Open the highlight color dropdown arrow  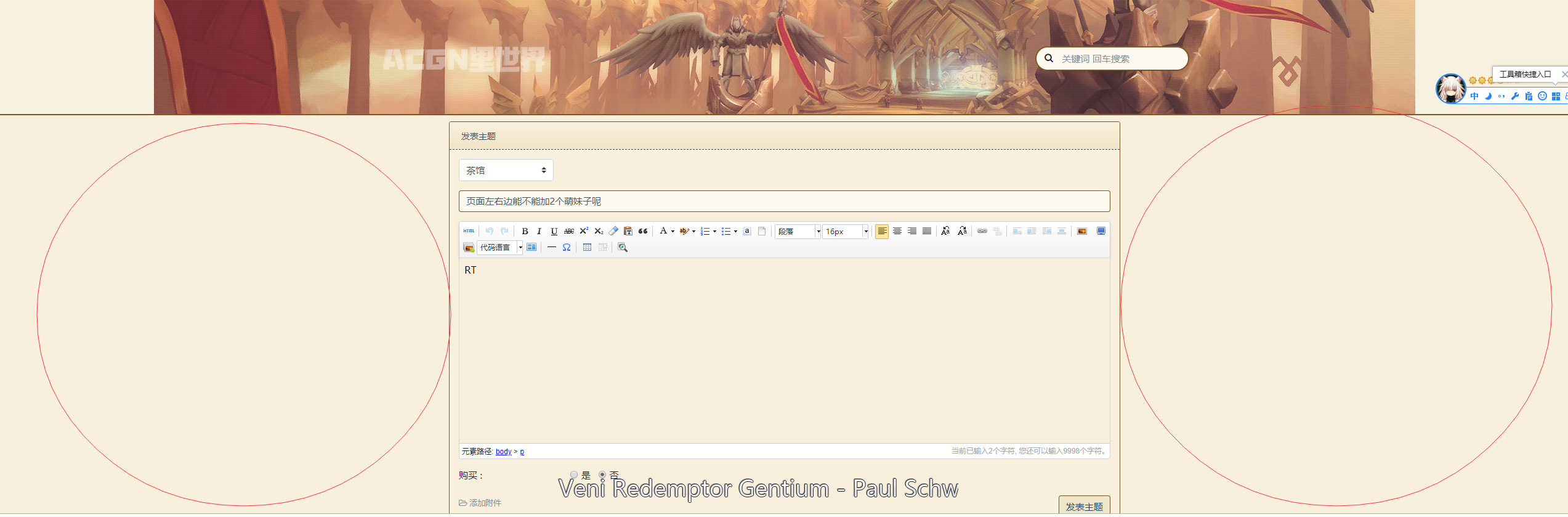693,232
